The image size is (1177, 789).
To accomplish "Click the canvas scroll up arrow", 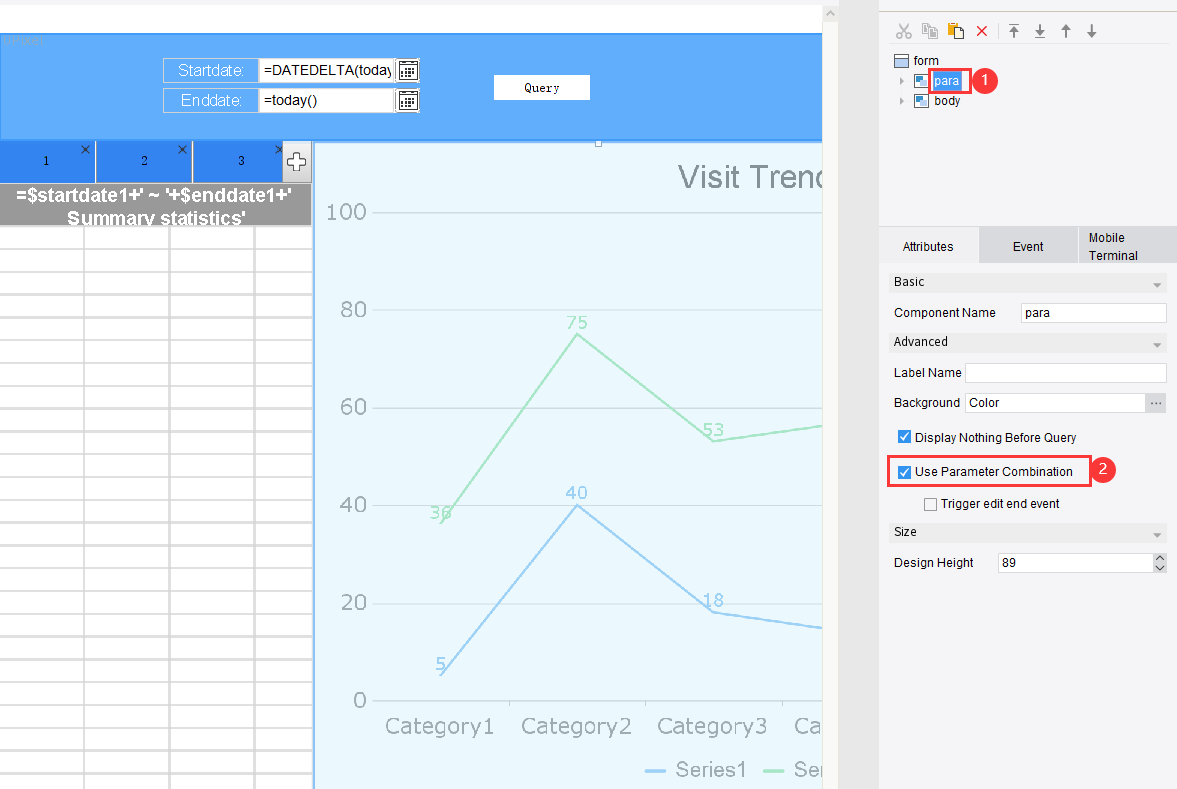I will pos(830,13).
